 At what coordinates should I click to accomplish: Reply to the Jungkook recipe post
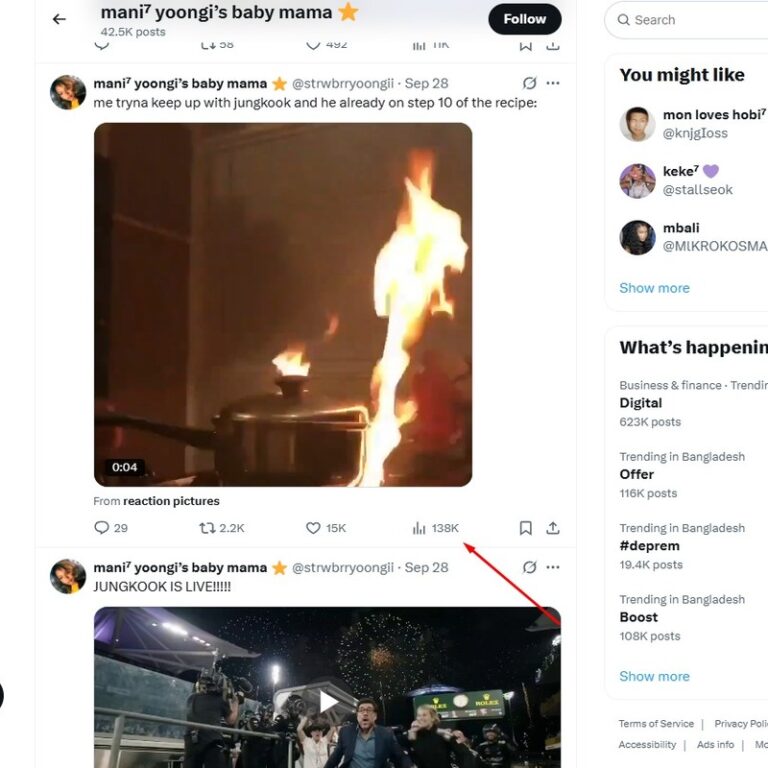pyautogui.click(x=102, y=528)
